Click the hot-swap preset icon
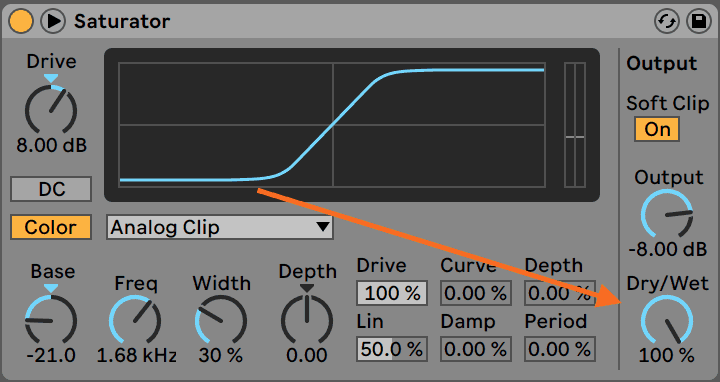Viewport: 720px width, 382px height. point(666,22)
